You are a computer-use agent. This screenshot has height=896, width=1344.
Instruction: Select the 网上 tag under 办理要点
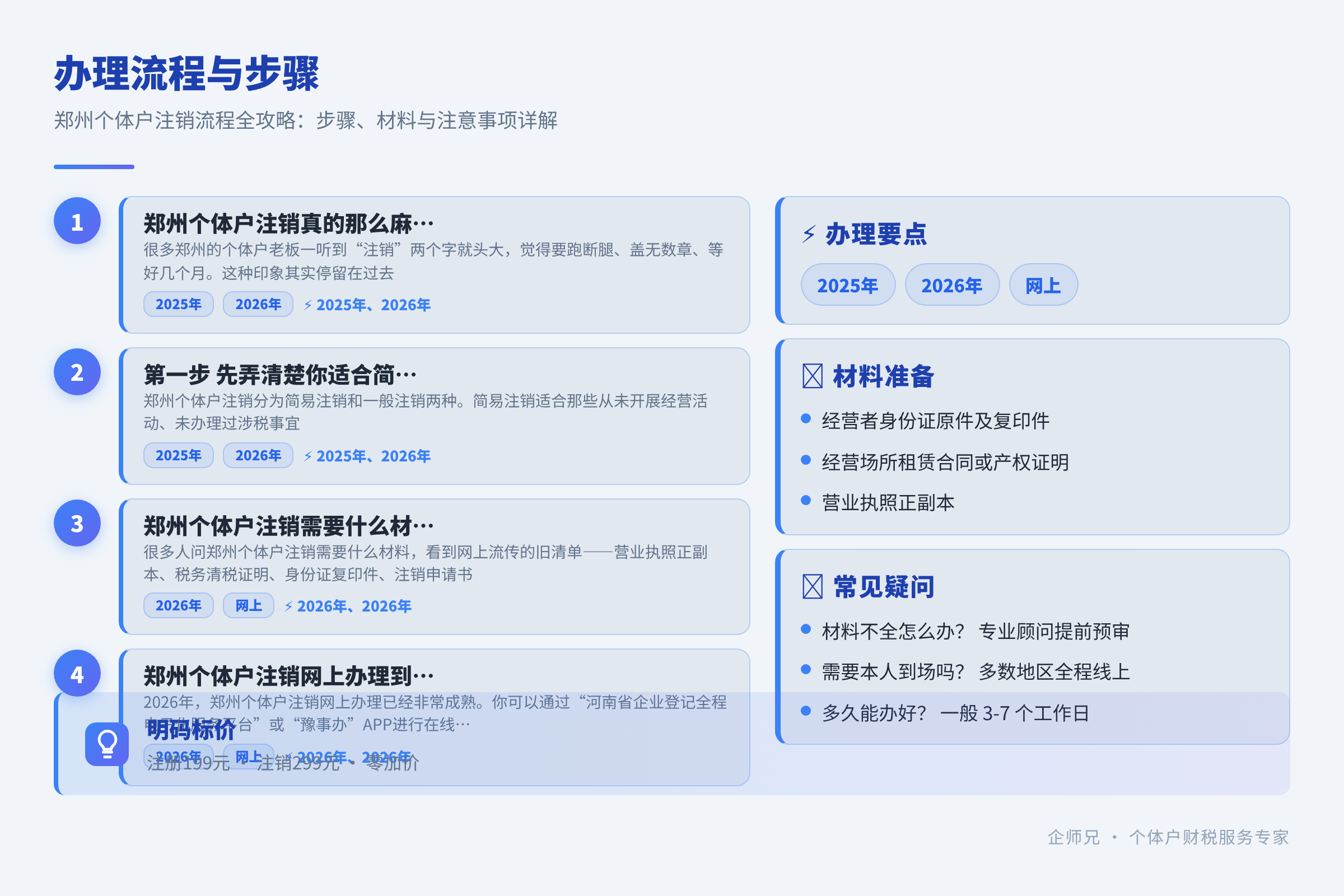coord(1043,284)
